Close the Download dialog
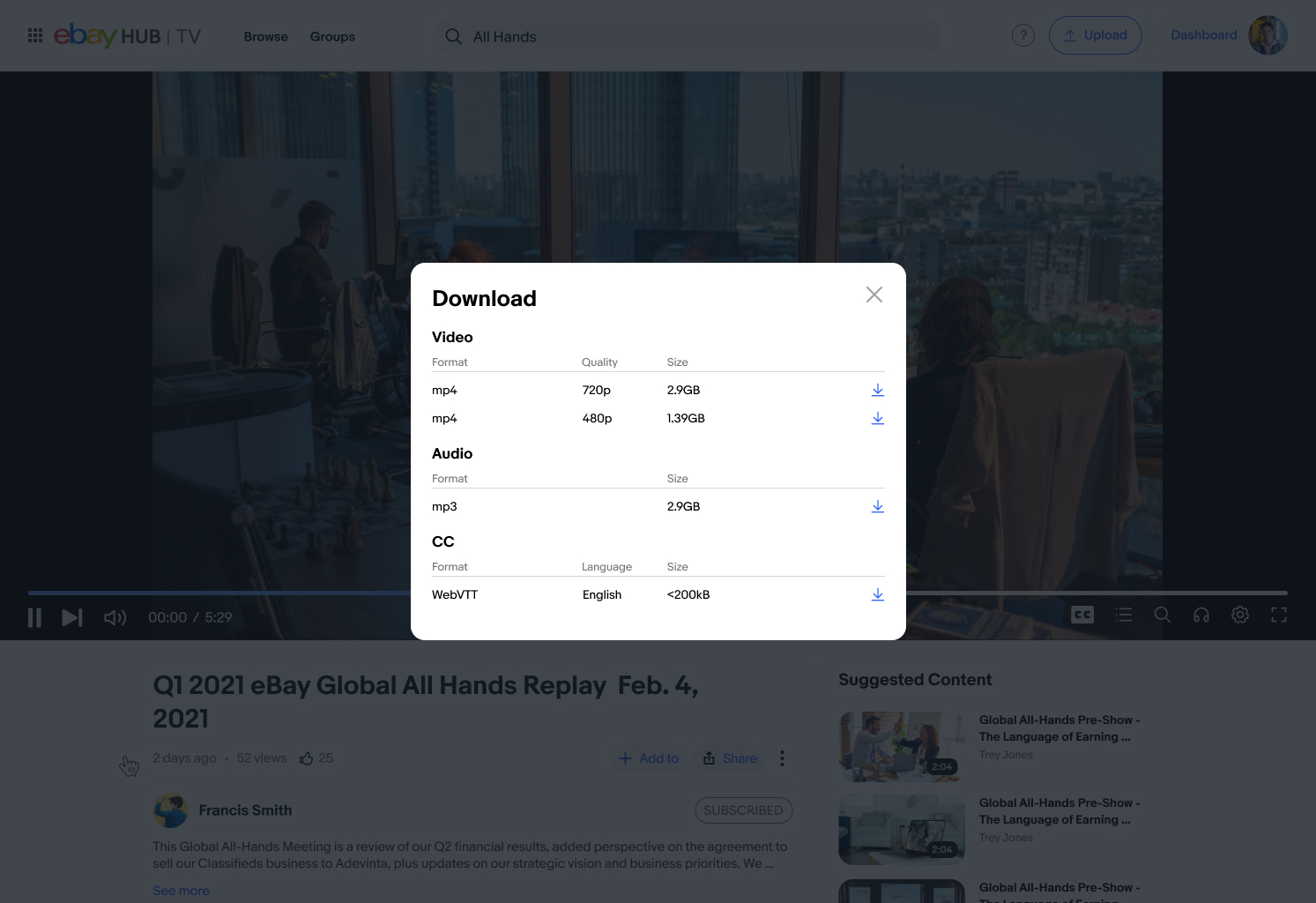Image resolution: width=1316 pixels, height=903 pixels. 874,295
